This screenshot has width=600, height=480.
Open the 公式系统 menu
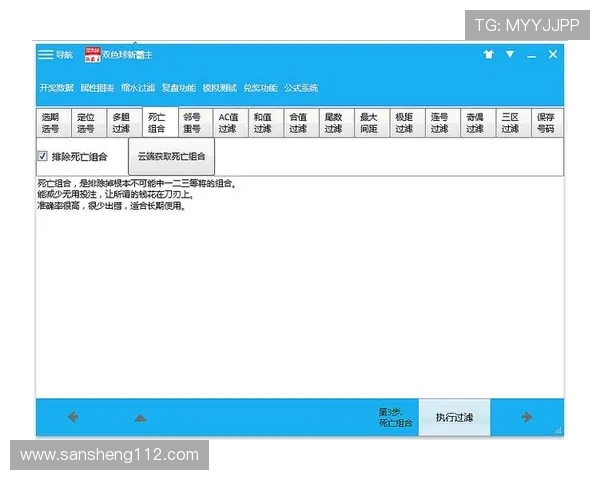pos(301,88)
